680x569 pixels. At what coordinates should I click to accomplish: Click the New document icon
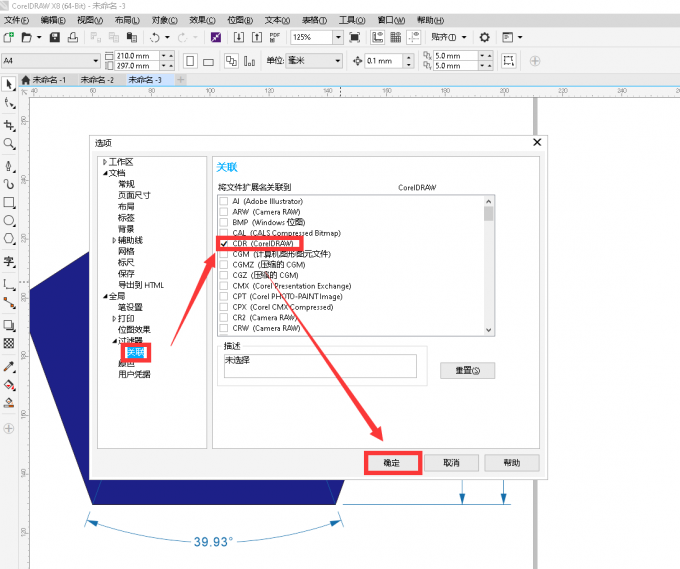click(x=8, y=37)
